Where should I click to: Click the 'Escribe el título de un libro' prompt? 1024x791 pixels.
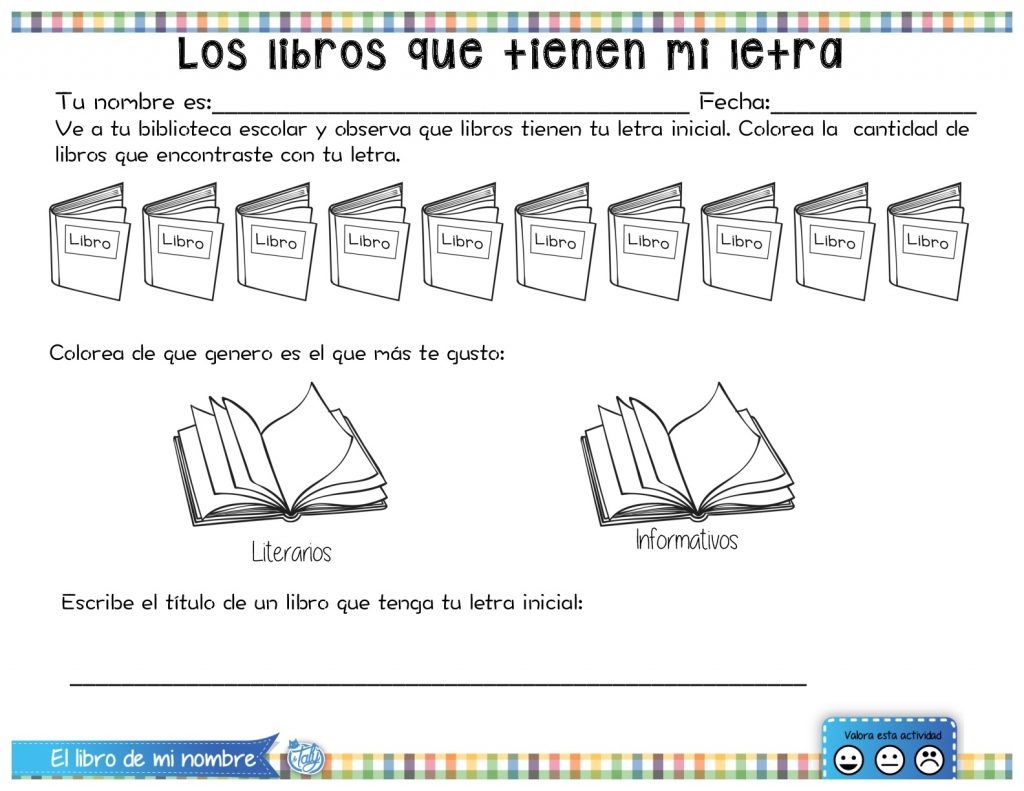coord(322,603)
